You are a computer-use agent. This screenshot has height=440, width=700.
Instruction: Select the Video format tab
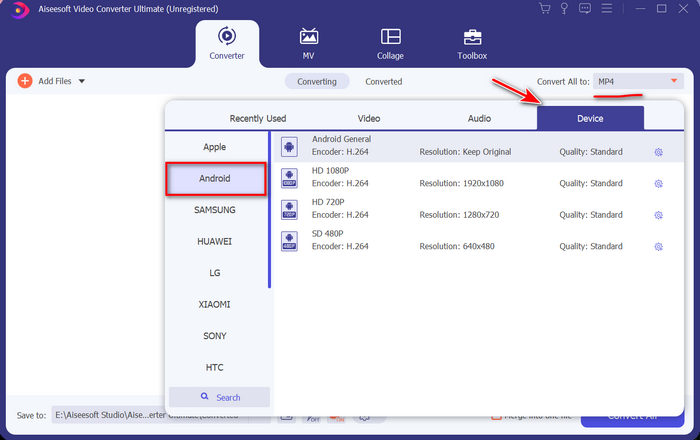[369, 118]
